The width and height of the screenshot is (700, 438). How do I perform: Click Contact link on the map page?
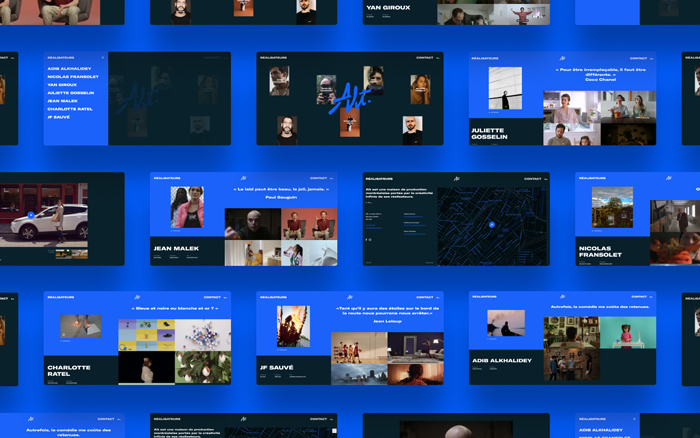(528, 178)
